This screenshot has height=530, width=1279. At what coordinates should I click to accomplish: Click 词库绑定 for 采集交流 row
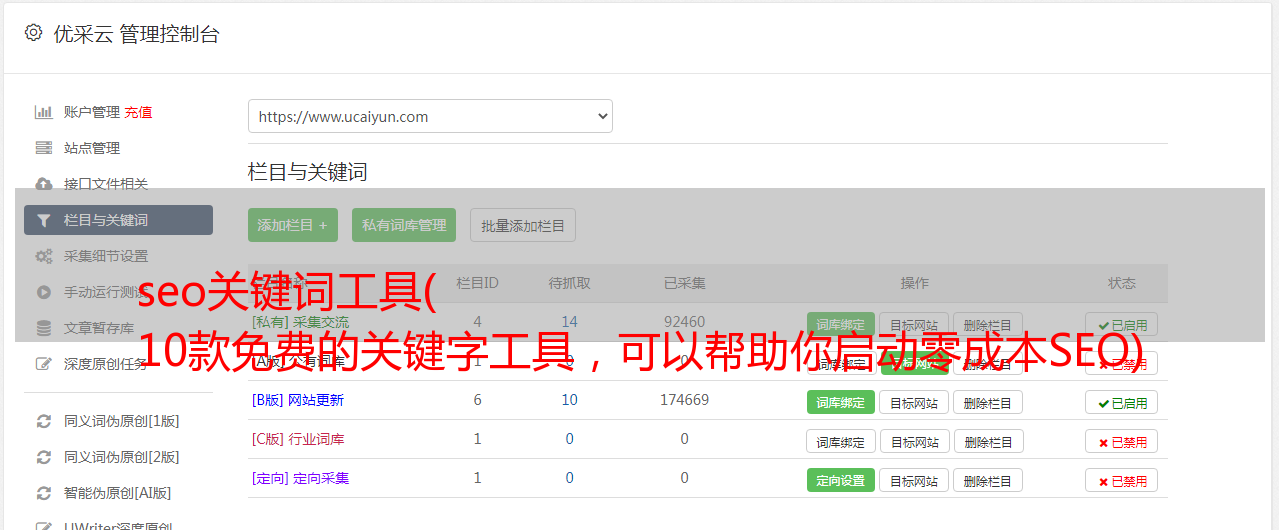point(841,325)
